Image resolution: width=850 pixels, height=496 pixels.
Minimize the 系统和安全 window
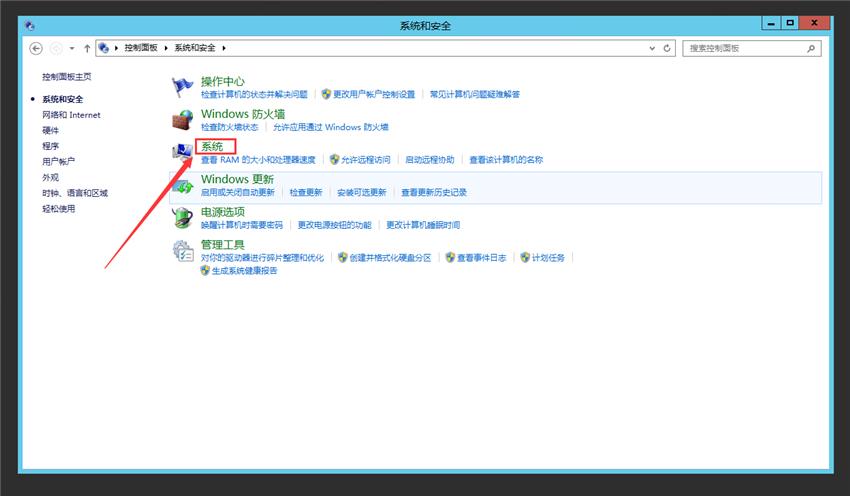771,23
